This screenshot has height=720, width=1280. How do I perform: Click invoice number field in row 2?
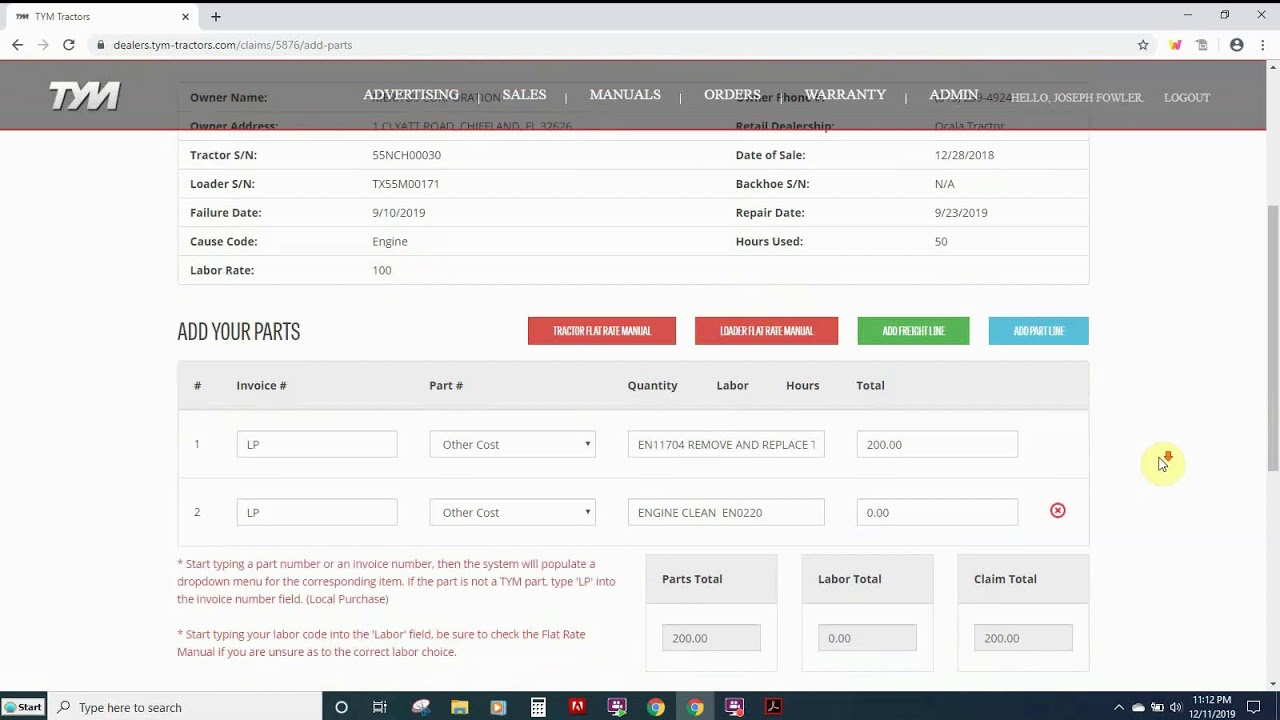pyautogui.click(x=317, y=512)
